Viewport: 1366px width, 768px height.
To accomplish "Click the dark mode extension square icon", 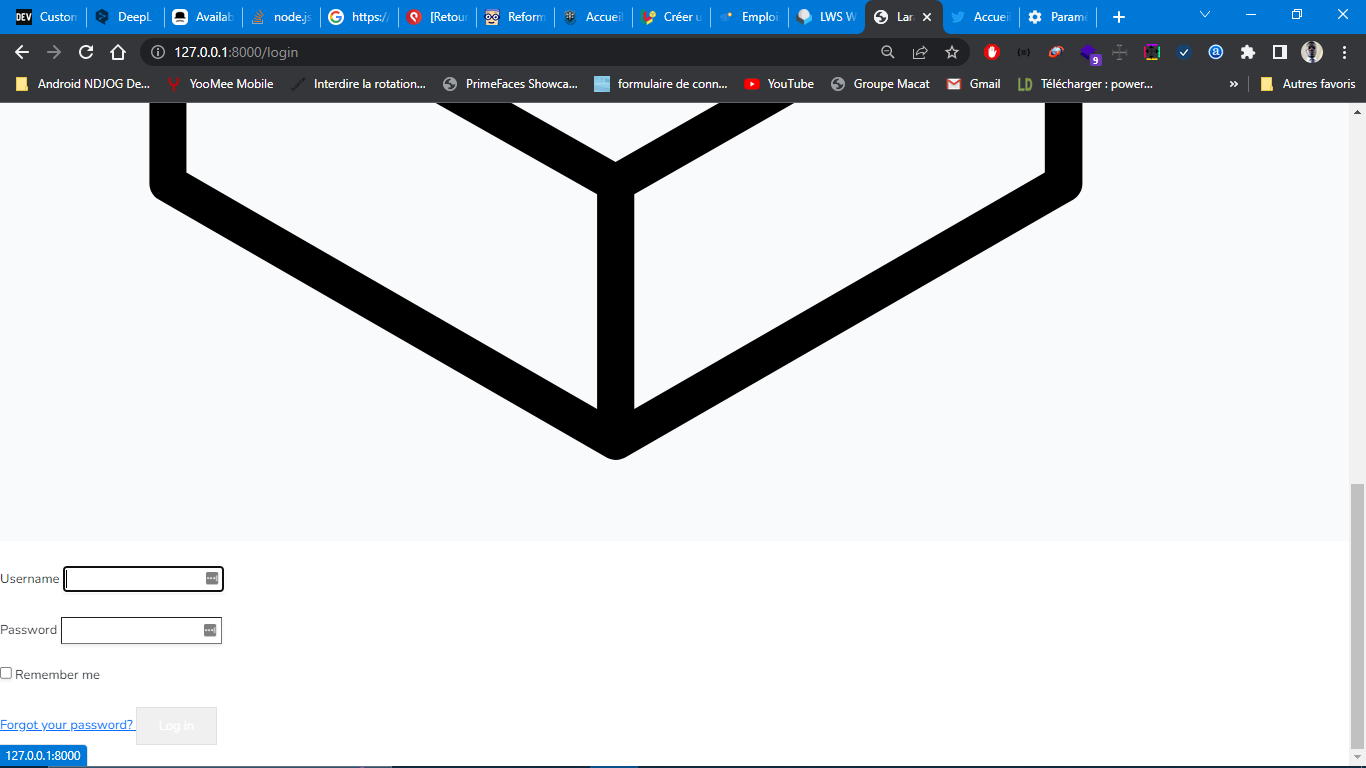I will tap(1151, 50).
